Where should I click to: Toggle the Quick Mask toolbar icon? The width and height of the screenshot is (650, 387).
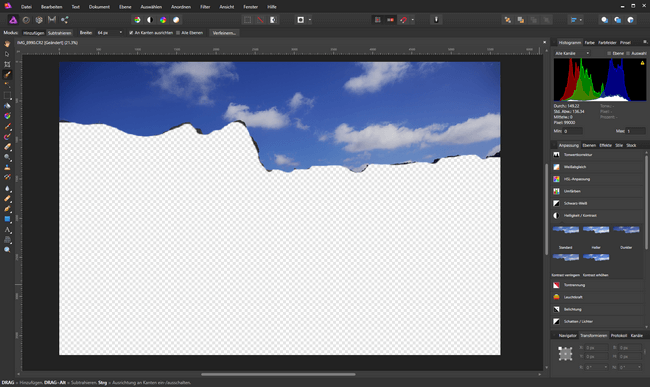point(301,20)
